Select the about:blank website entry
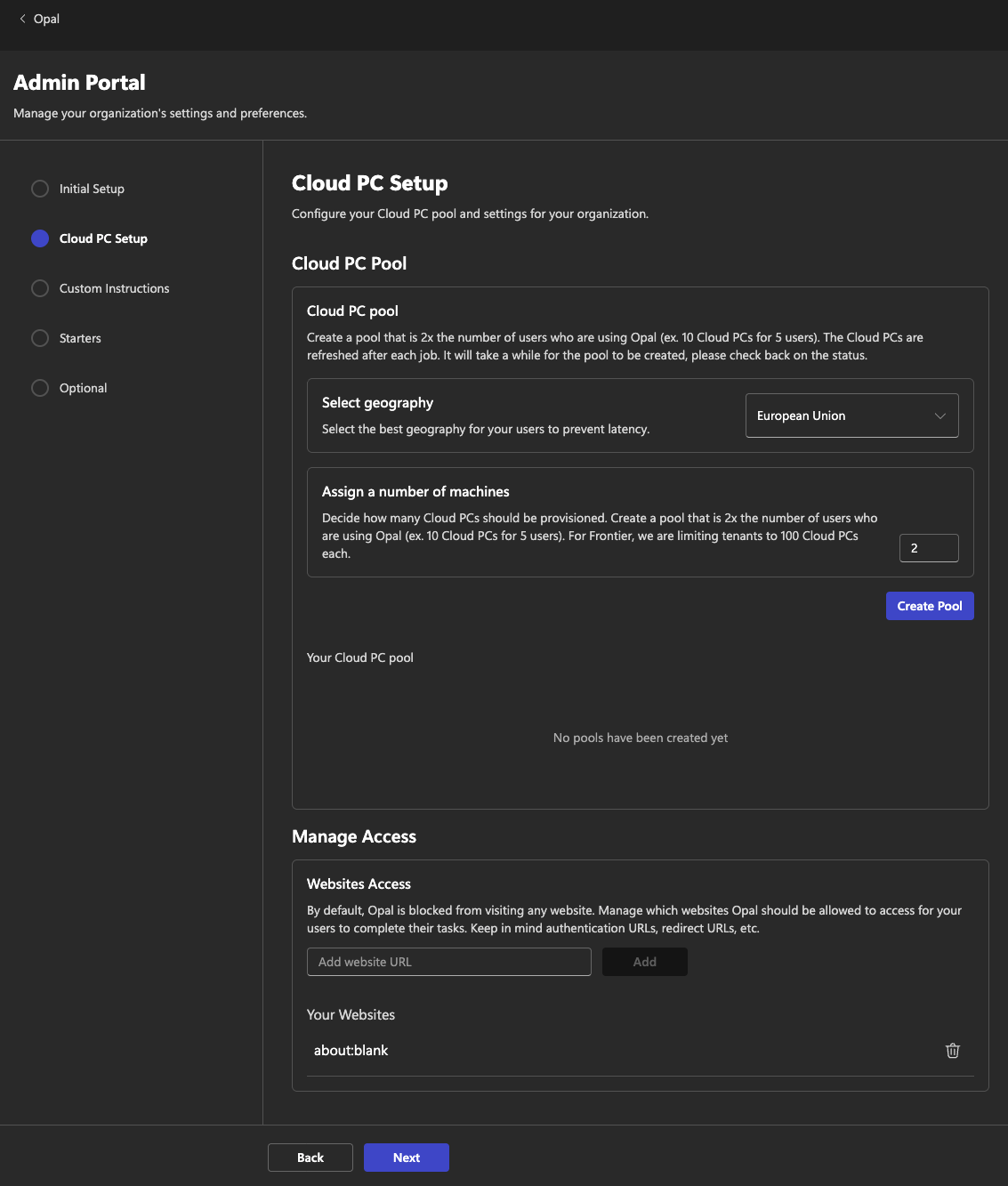Image resolution: width=1008 pixels, height=1186 pixels. [351, 1051]
